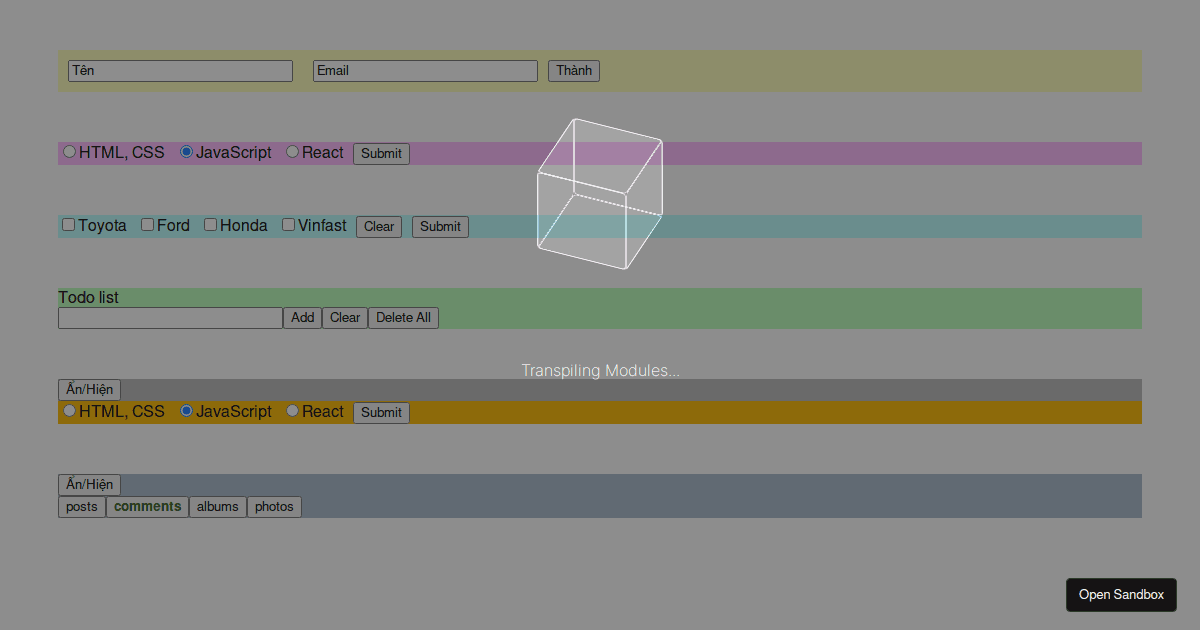Screen dimensions: 1200x630
Task: Focus the Email input field
Action: tap(425, 71)
